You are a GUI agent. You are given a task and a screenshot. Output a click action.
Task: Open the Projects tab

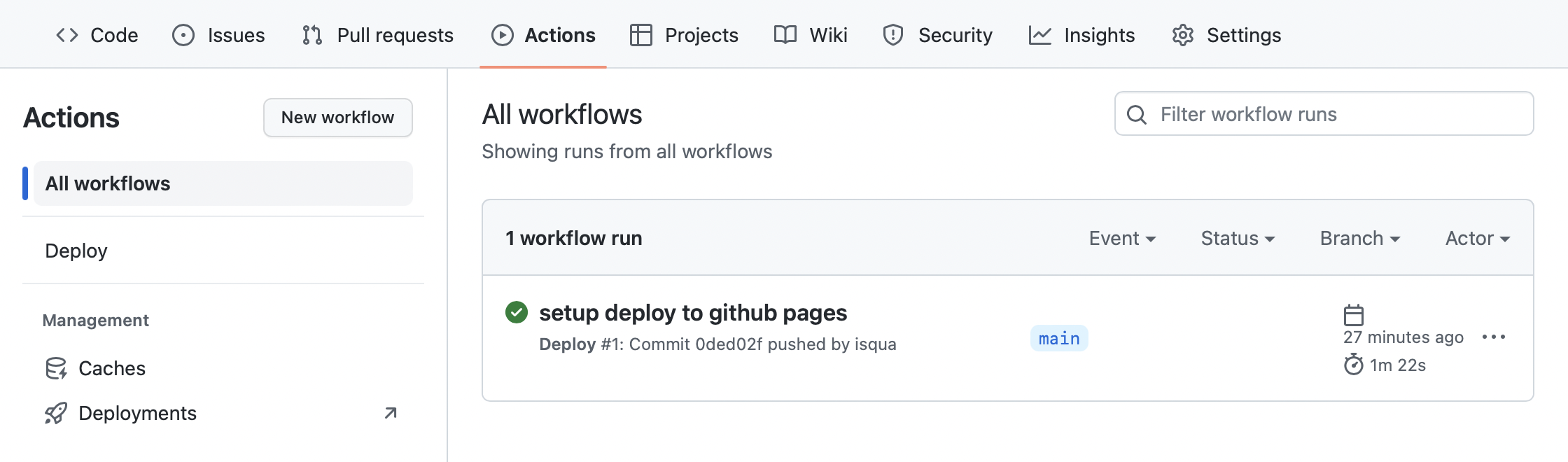click(x=684, y=35)
